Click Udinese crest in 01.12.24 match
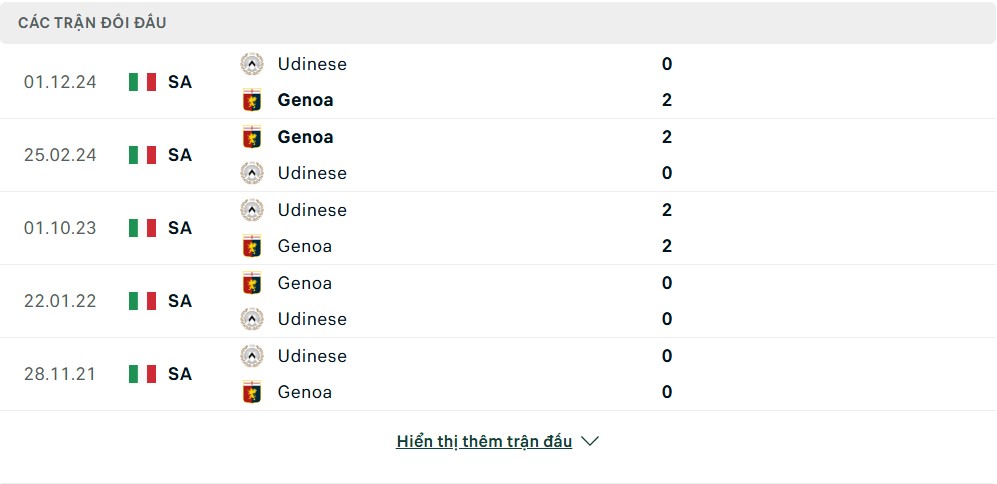Viewport: 997px width, 484px height. [x=252, y=64]
